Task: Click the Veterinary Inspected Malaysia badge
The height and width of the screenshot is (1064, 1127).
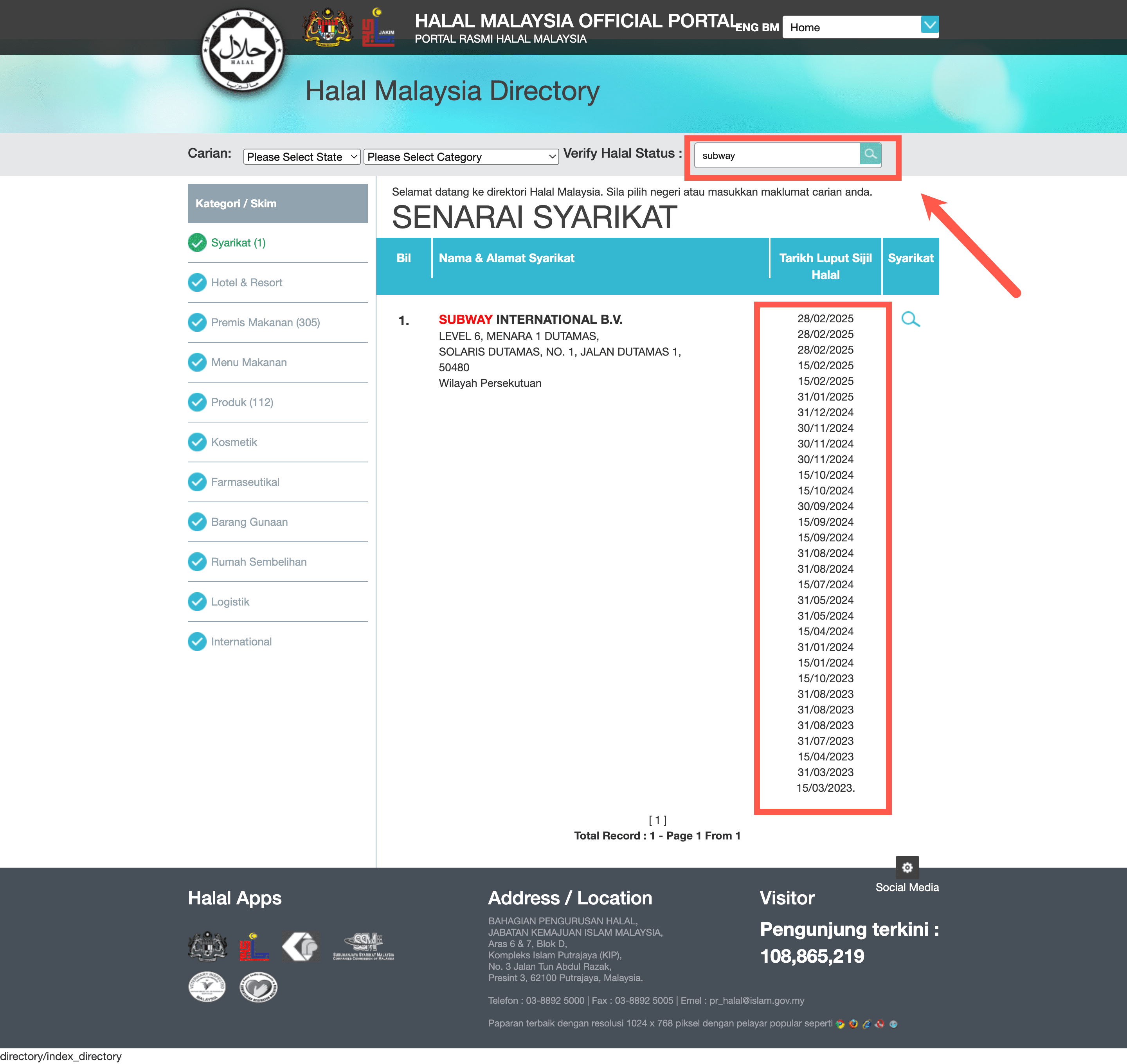Action: (207, 987)
